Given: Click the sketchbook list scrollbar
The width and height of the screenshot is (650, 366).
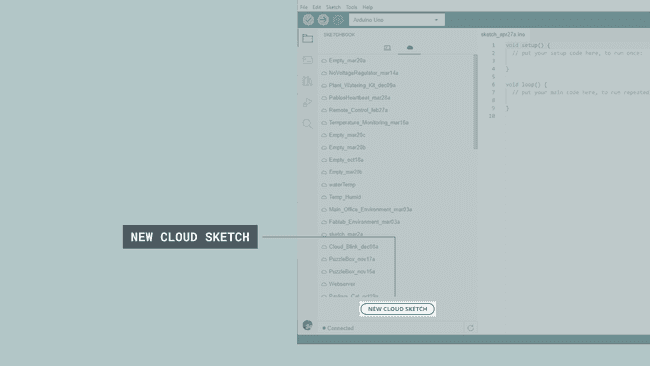Looking at the screenshot, I should point(475,102).
